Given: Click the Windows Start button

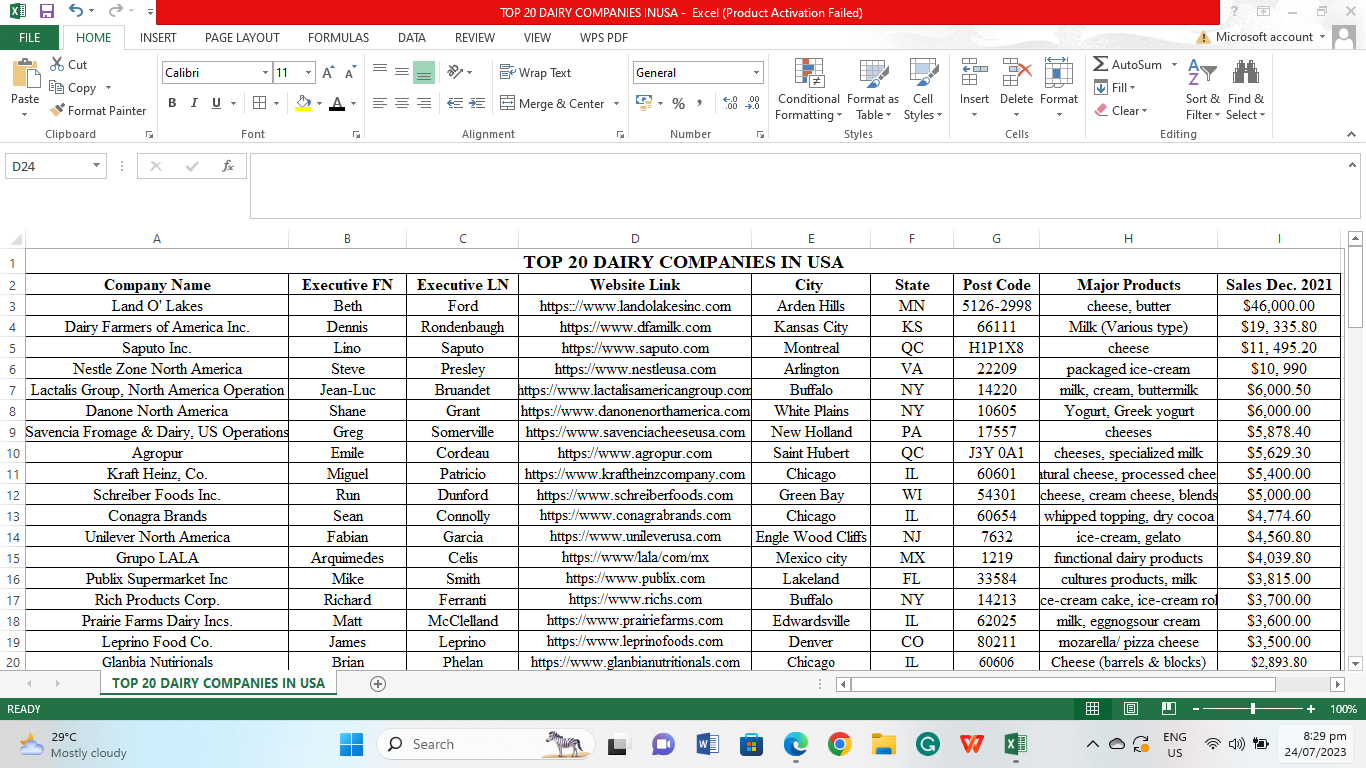Looking at the screenshot, I should coord(351,744).
